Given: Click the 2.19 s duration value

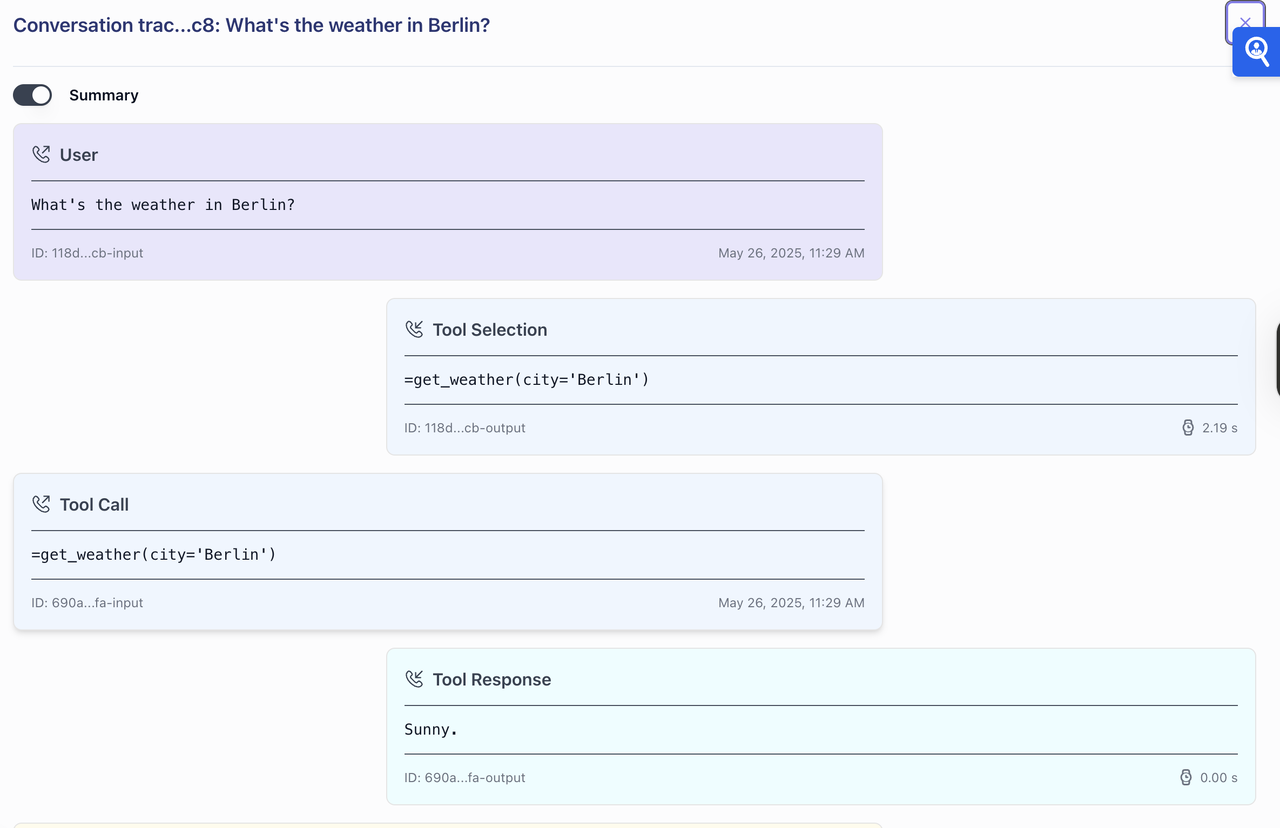Looking at the screenshot, I should click(x=1220, y=428).
